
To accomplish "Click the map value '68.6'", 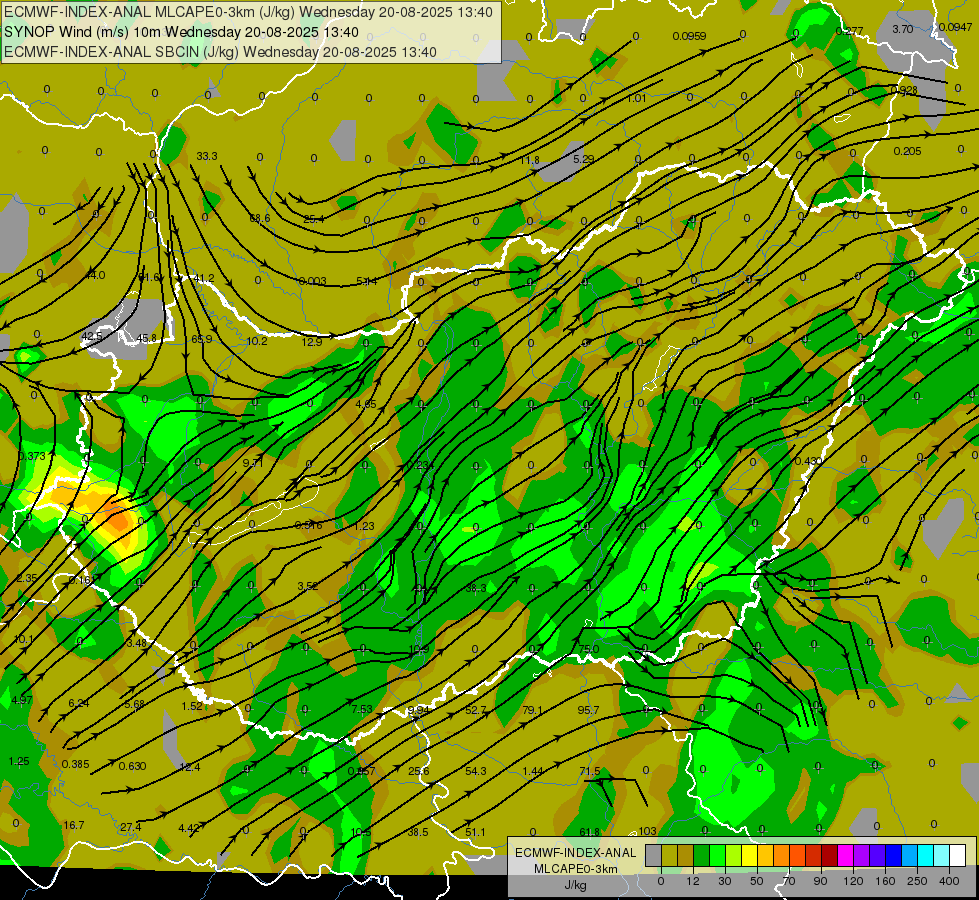I will click(x=260, y=218).
